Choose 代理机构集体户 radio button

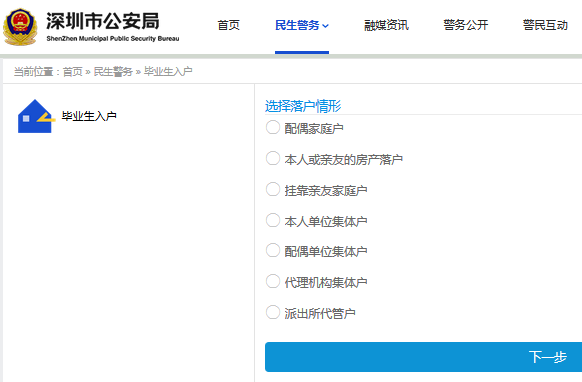coord(273,281)
